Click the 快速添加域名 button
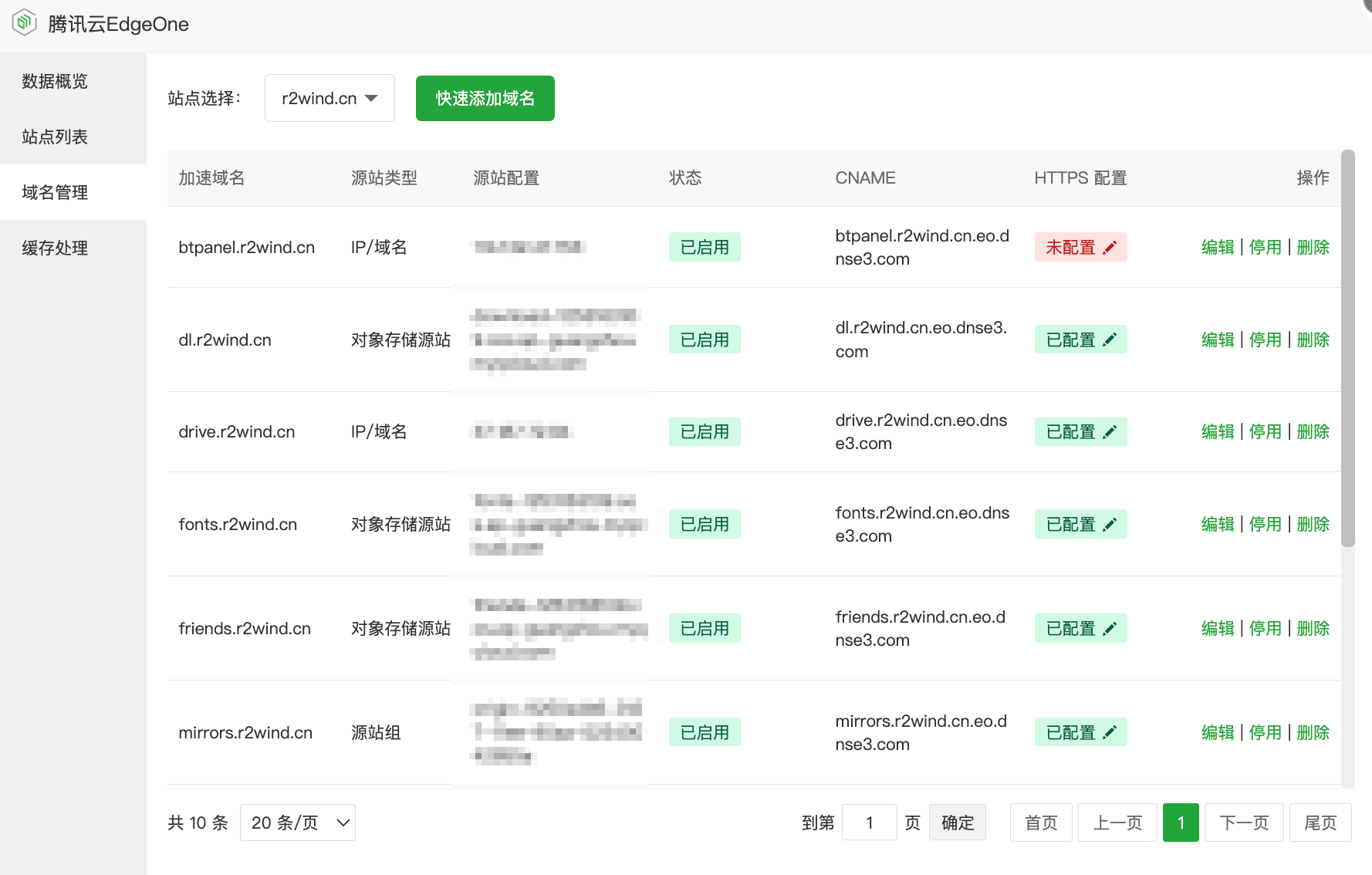This screenshot has height=875, width=1372. pos(485,98)
